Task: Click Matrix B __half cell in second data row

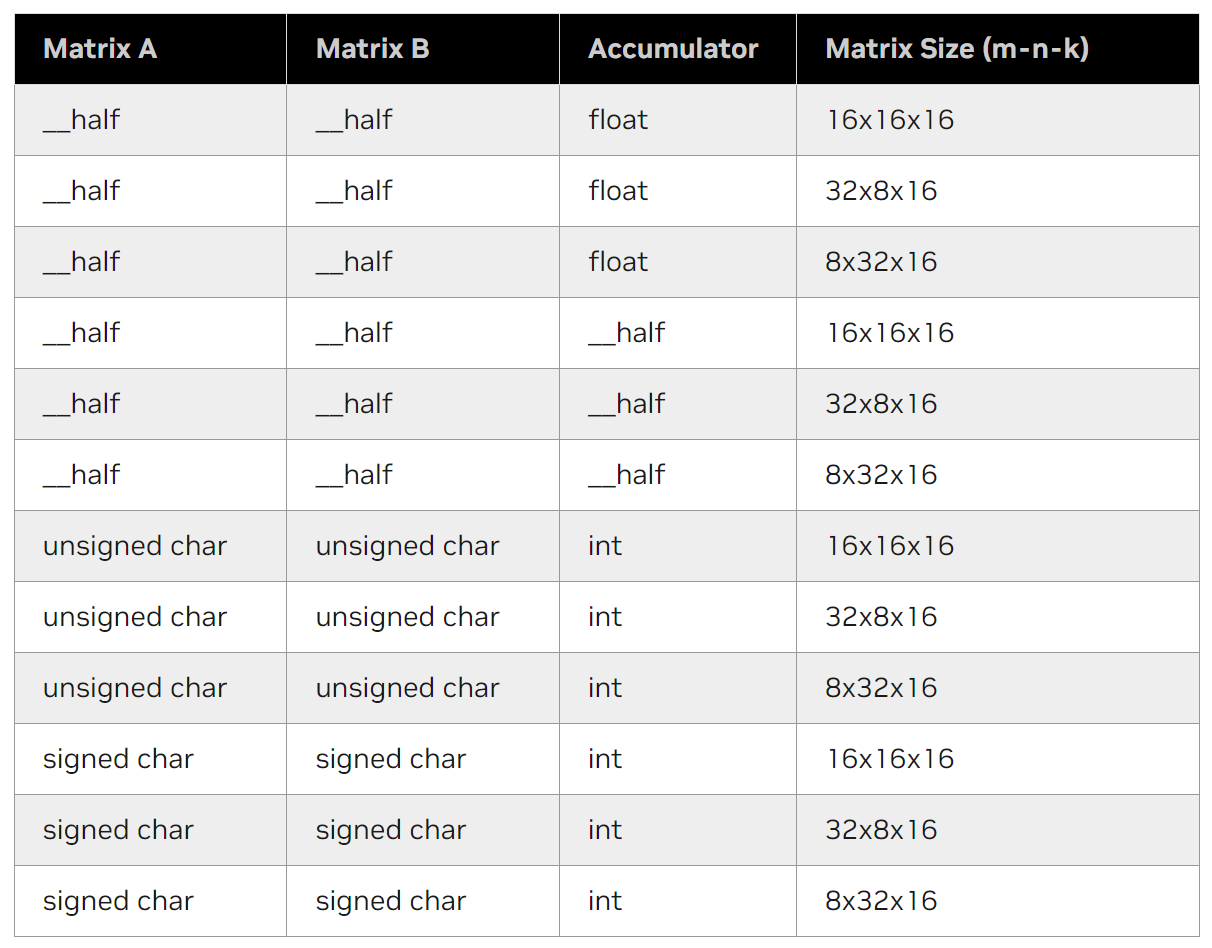Action: (x=354, y=191)
